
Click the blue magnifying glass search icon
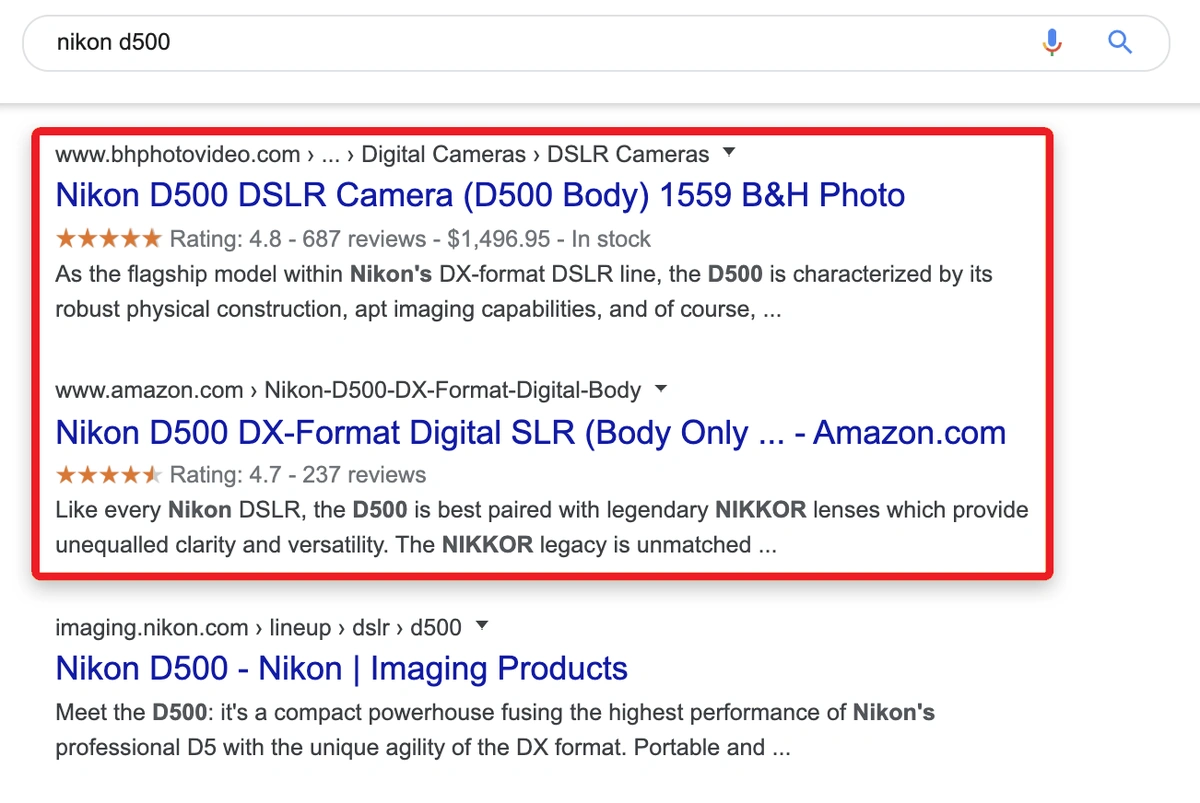(x=1120, y=42)
